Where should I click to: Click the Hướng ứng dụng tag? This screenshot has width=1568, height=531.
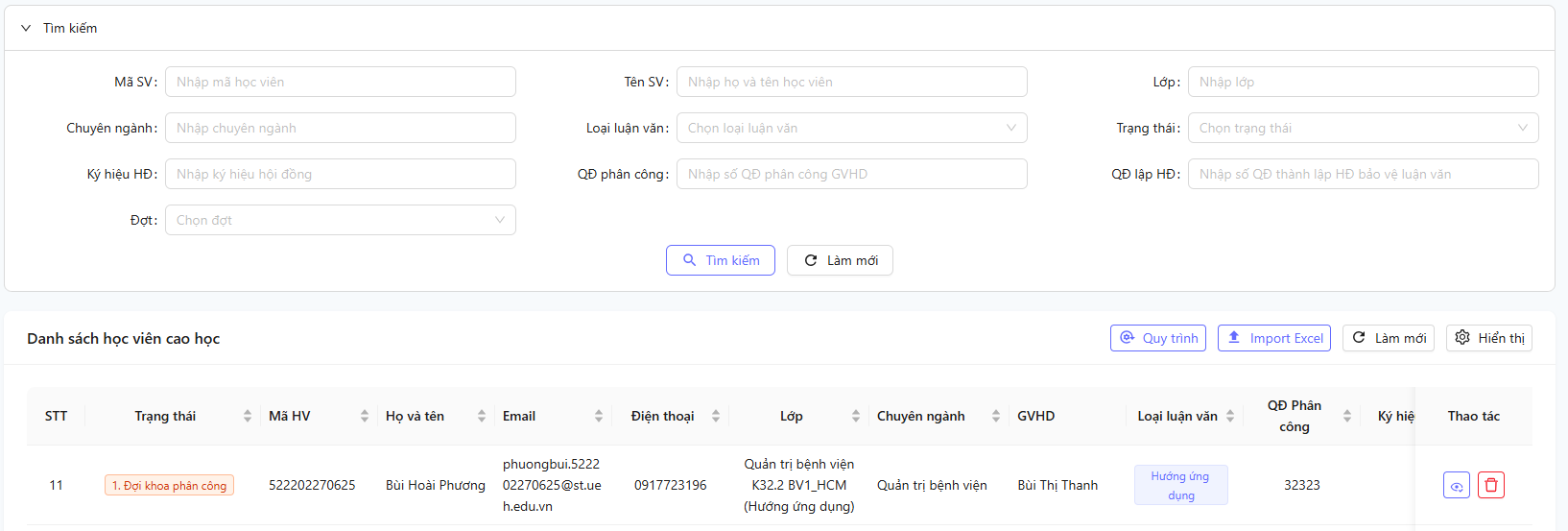coord(1181,485)
